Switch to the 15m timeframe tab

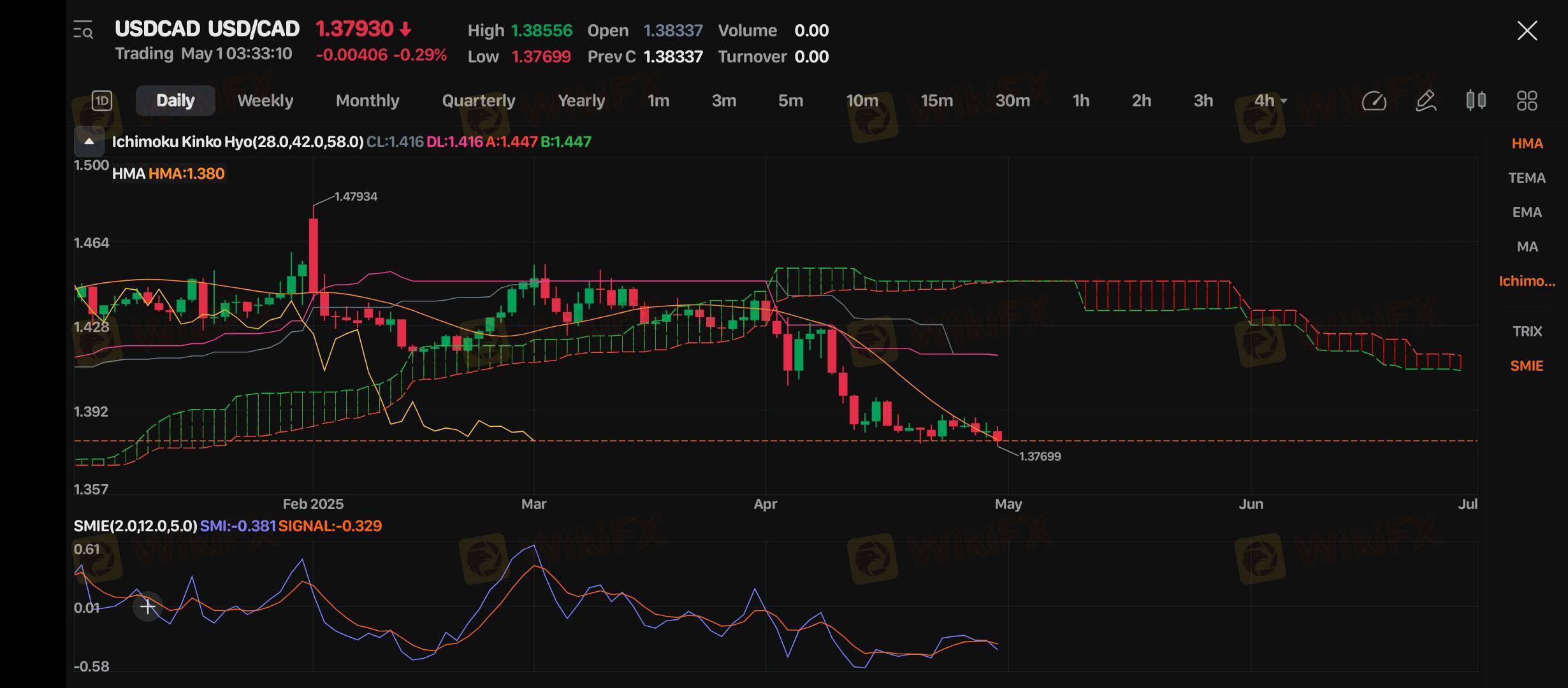click(x=936, y=101)
